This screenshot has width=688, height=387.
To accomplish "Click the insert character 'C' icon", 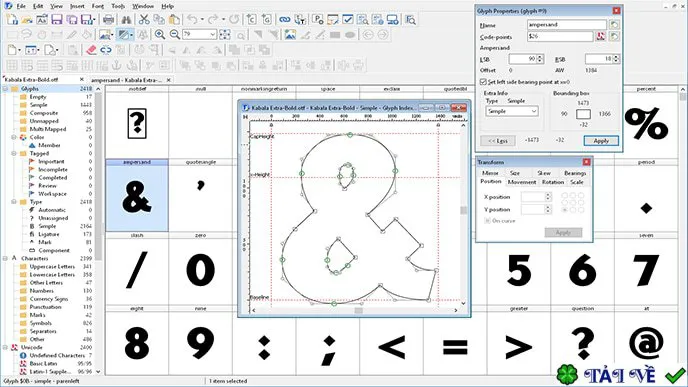I will pos(251,20).
